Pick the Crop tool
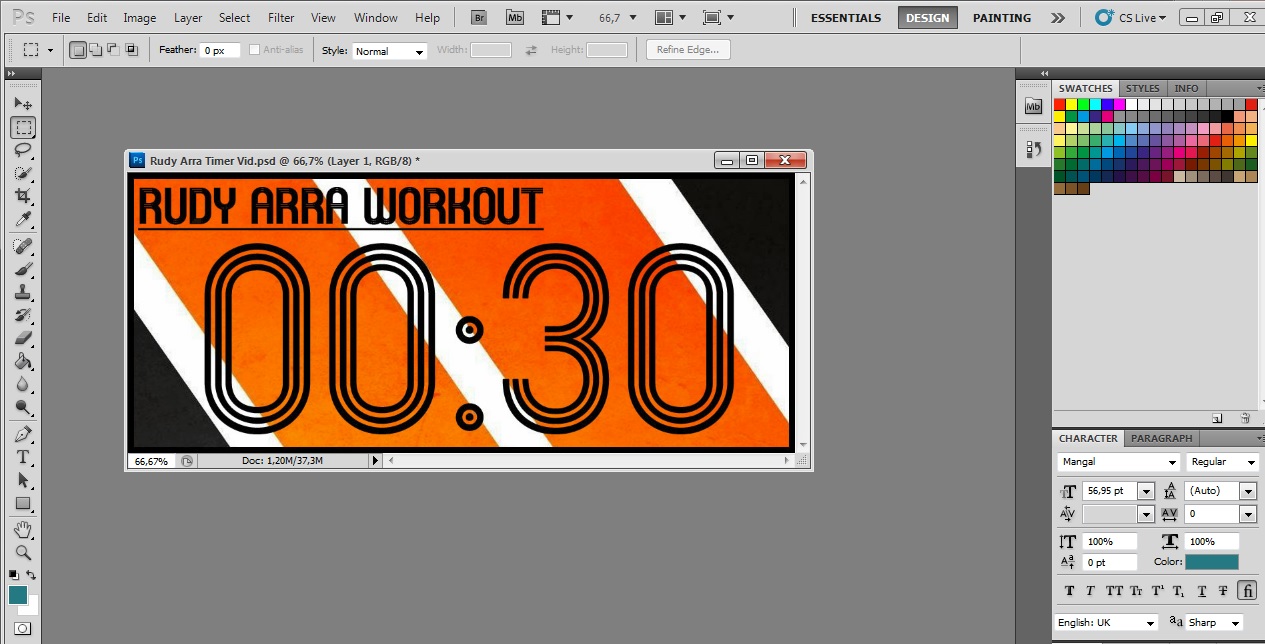This screenshot has height=644, width=1265. [x=23, y=193]
